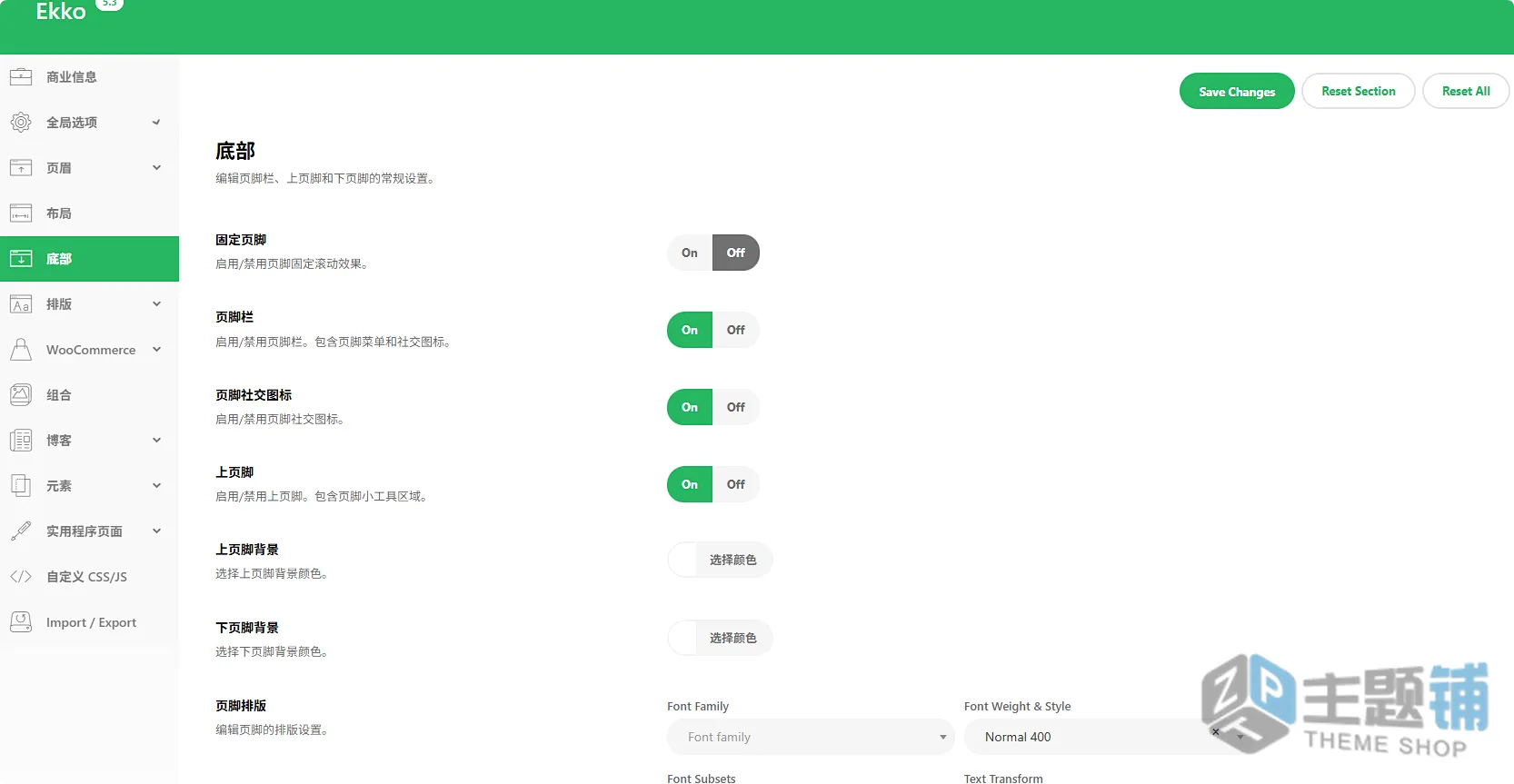Select On for 页脚社交图标
1514x784 pixels.
pyautogui.click(x=690, y=407)
